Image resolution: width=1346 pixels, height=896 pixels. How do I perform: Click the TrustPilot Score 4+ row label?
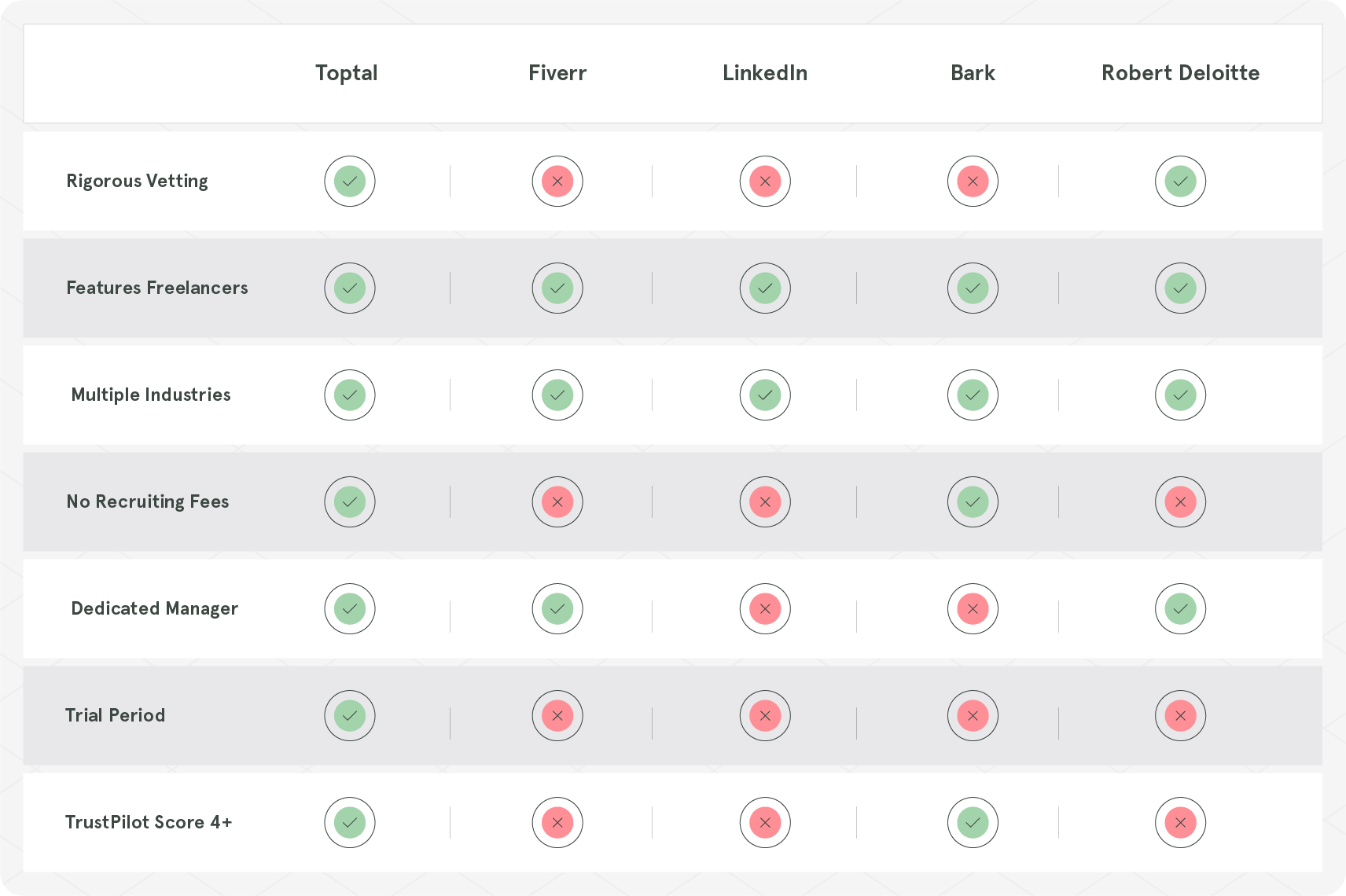coord(149,823)
